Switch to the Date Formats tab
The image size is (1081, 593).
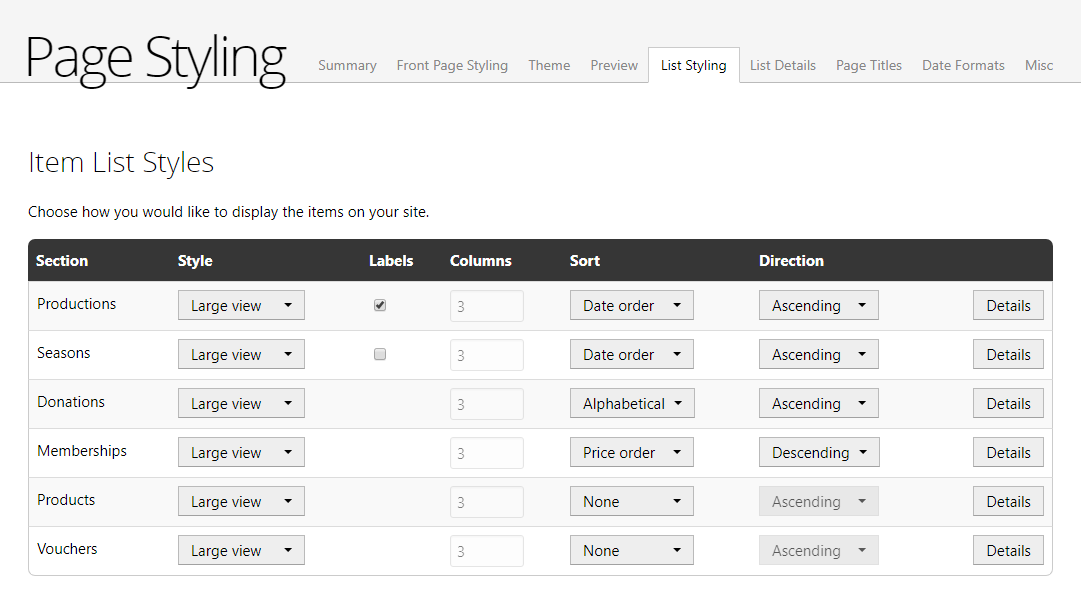tap(963, 65)
